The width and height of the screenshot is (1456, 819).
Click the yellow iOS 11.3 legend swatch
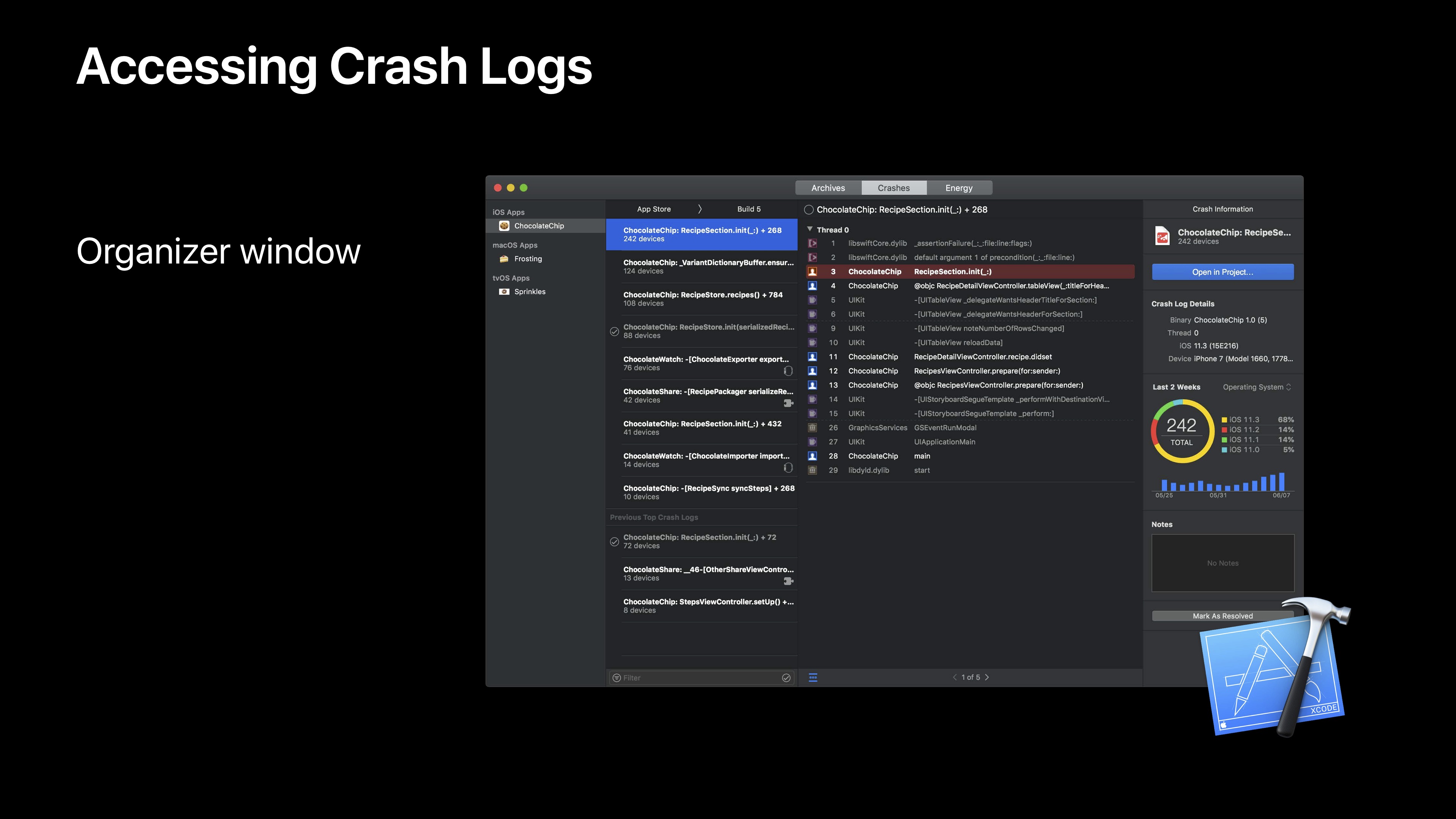click(1224, 420)
